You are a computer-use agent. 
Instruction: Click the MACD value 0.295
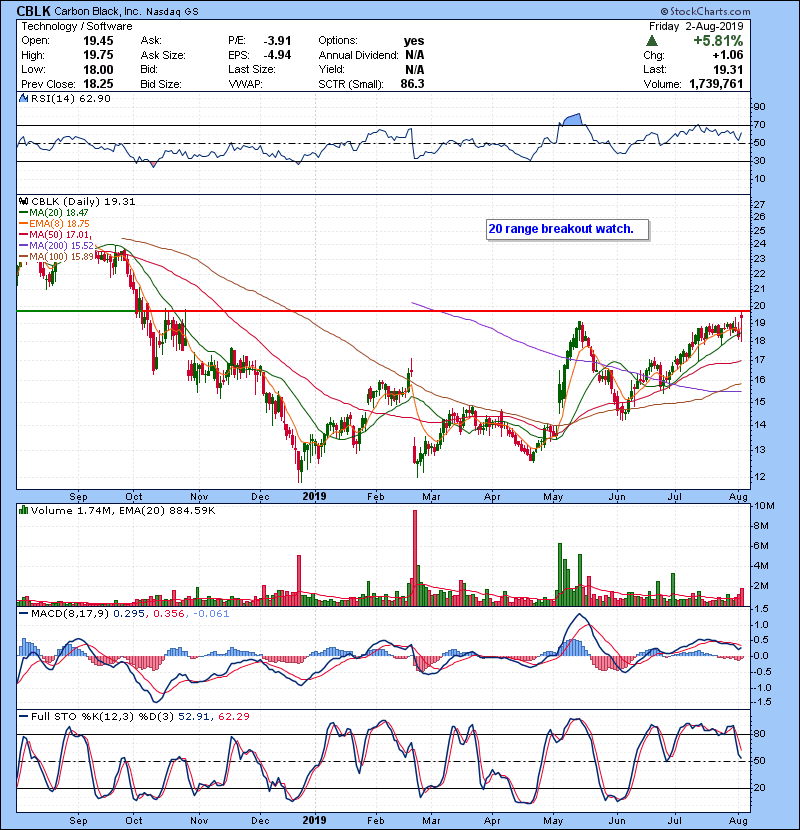[x=129, y=614]
